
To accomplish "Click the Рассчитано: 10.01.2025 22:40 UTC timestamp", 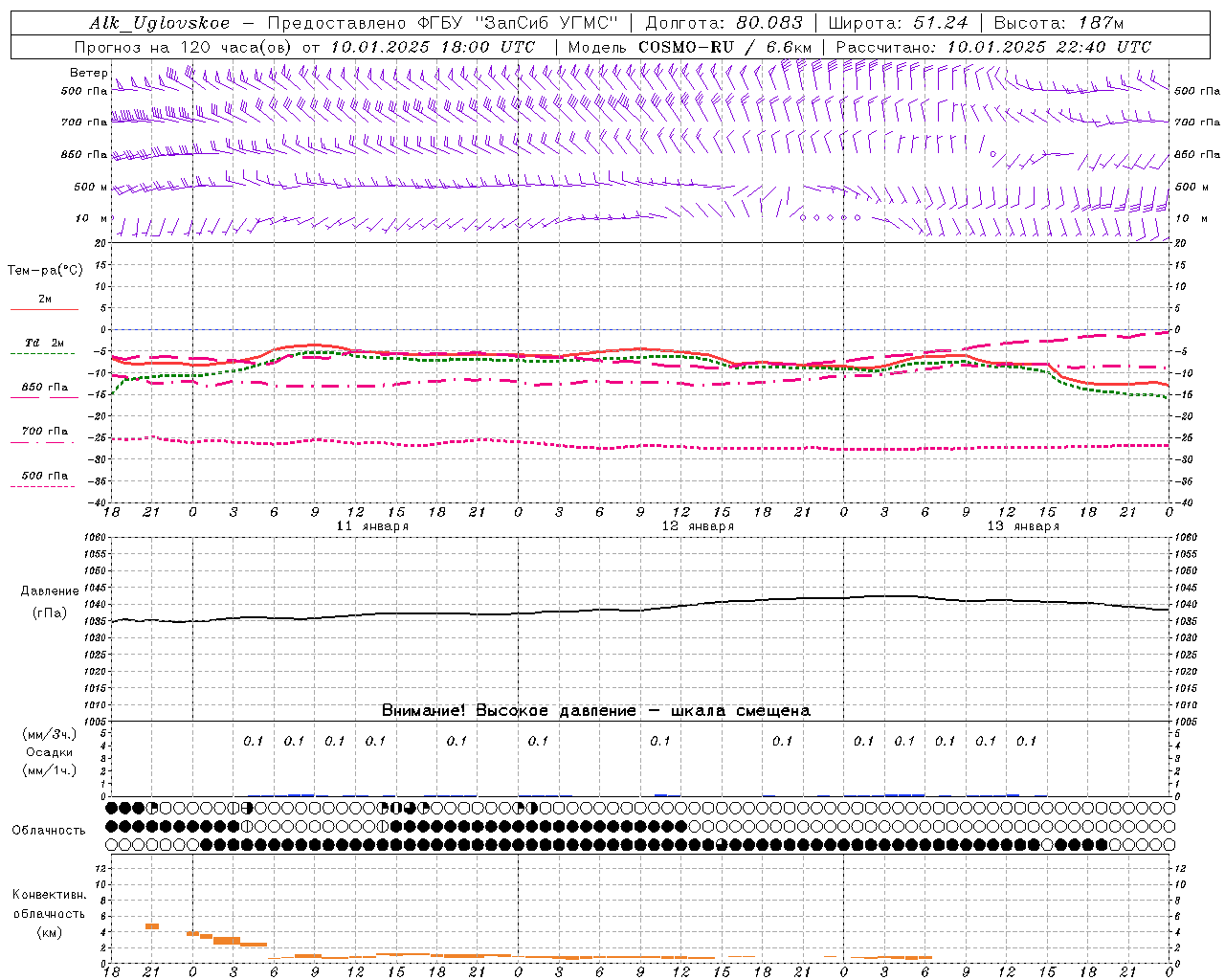I will point(993,47).
